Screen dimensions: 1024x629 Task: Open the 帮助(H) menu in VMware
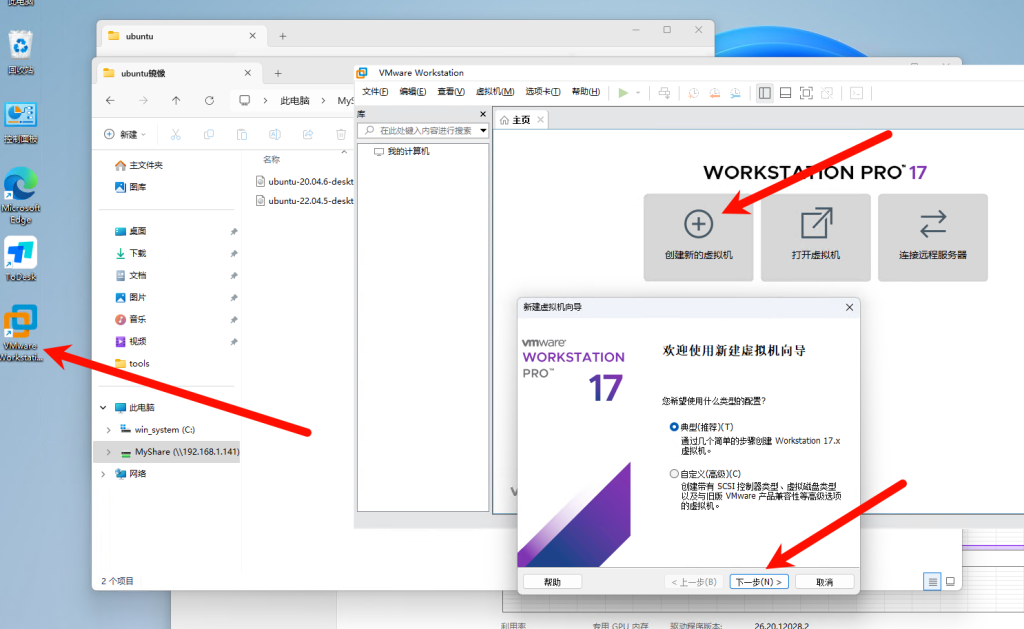click(x=586, y=92)
